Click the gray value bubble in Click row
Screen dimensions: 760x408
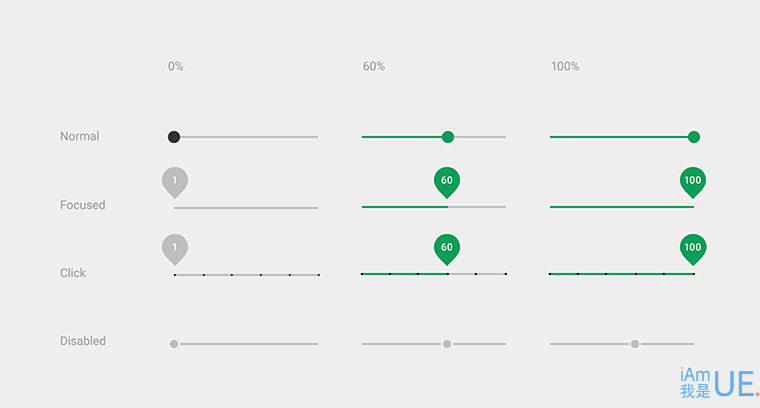coord(175,250)
